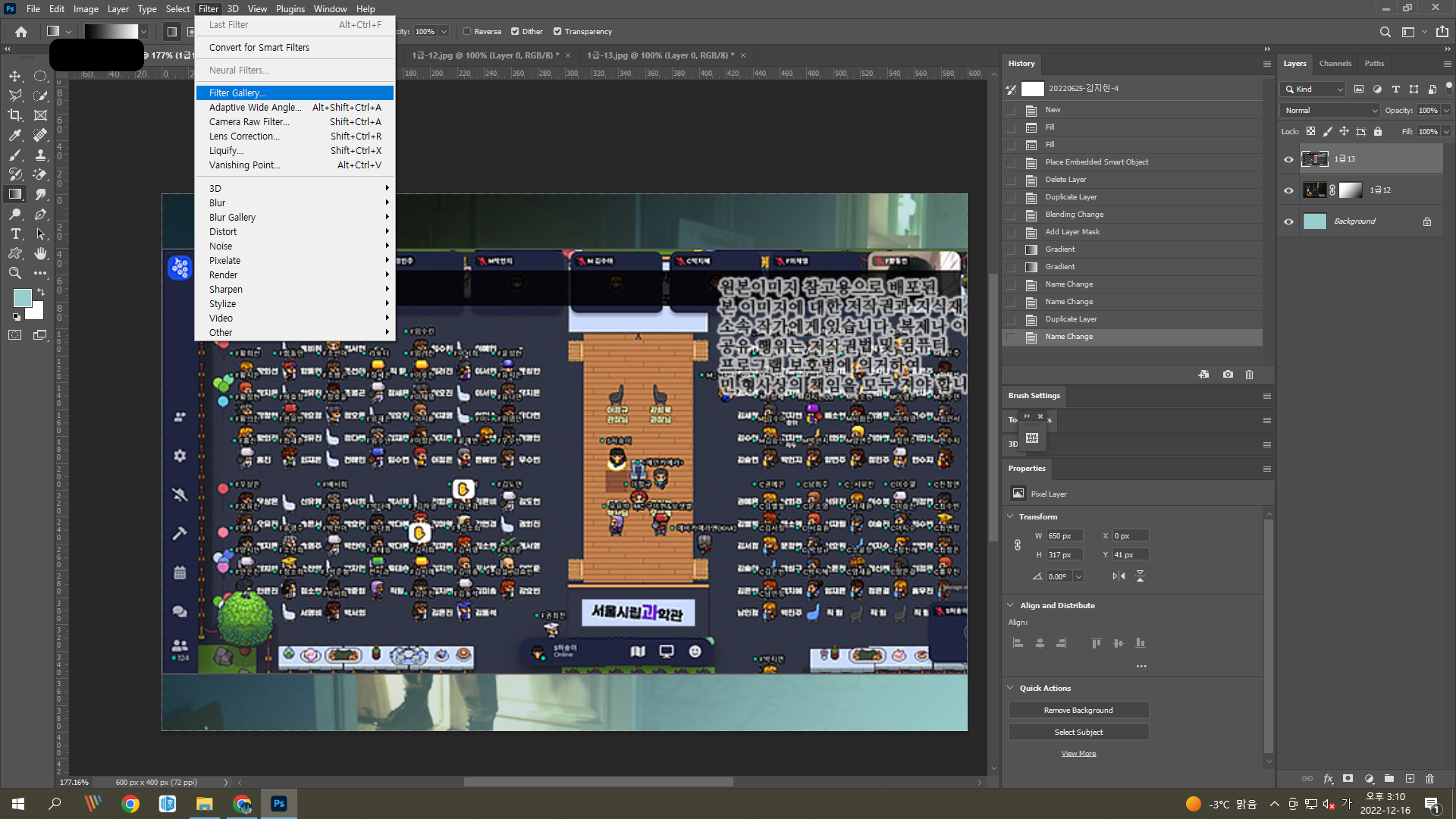Filter layers by type layers
This screenshot has width=1456, height=819.
[1395, 89]
